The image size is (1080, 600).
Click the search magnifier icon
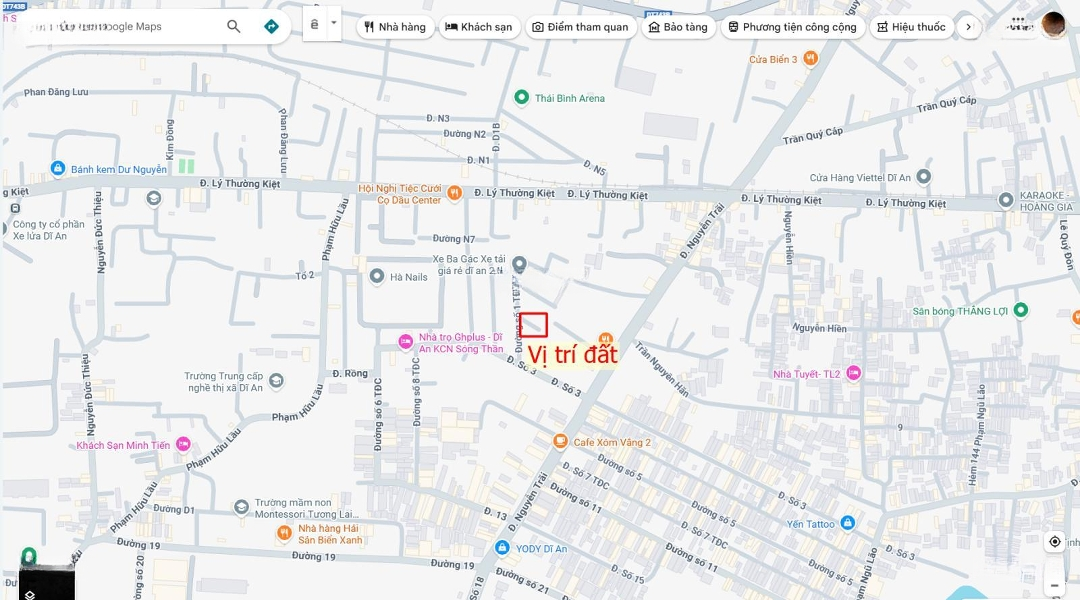click(x=233, y=26)
